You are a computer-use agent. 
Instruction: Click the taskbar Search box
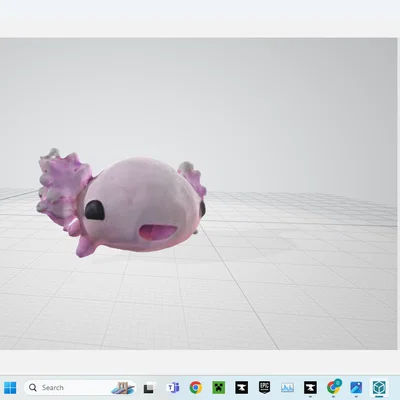(80, 388)
